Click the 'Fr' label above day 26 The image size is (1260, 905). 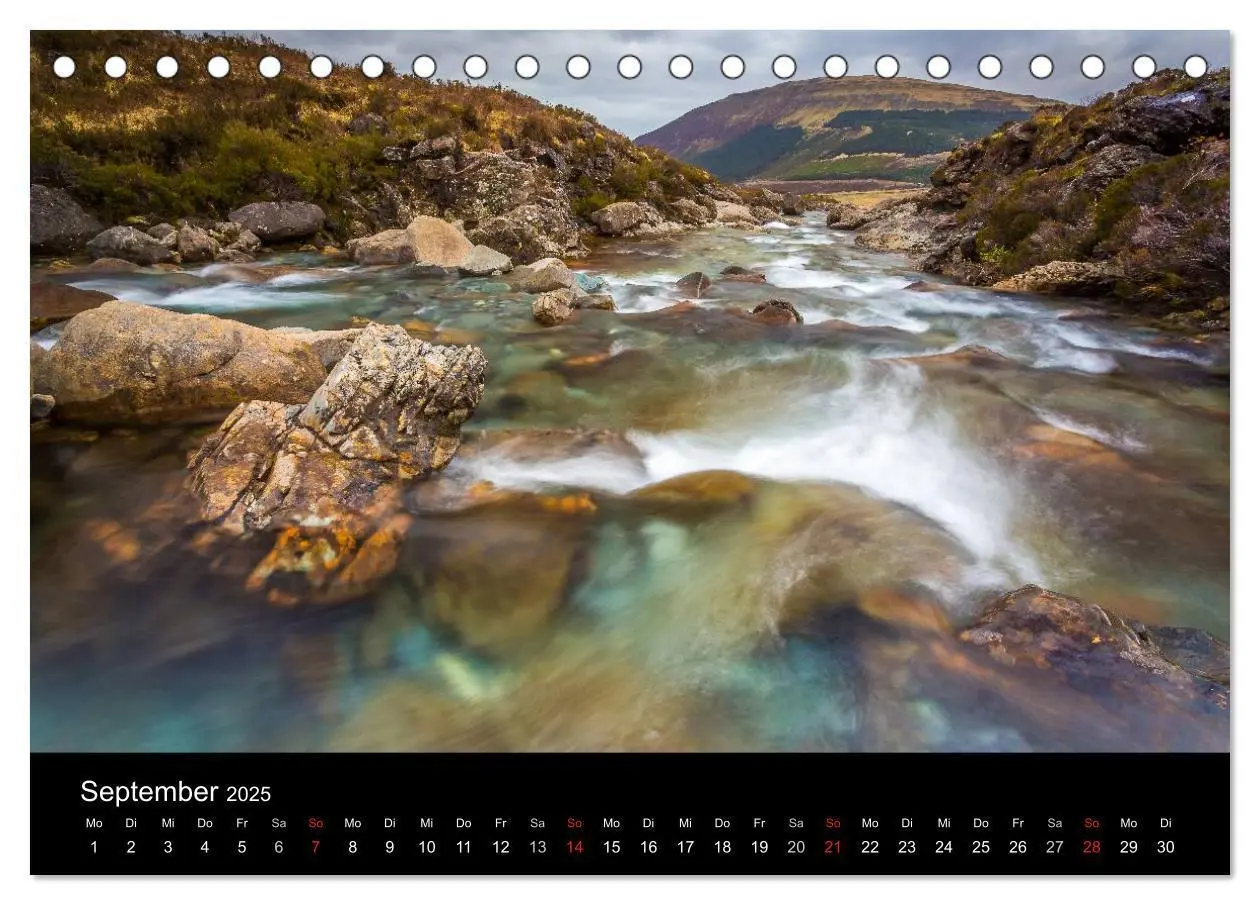coord(1019,823)
